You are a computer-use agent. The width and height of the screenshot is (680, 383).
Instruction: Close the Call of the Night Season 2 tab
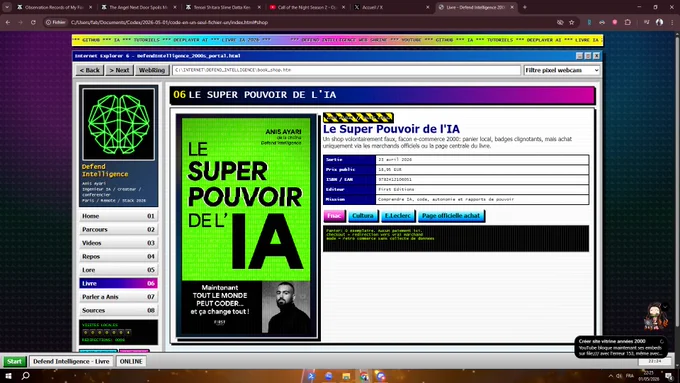[344, 7]
